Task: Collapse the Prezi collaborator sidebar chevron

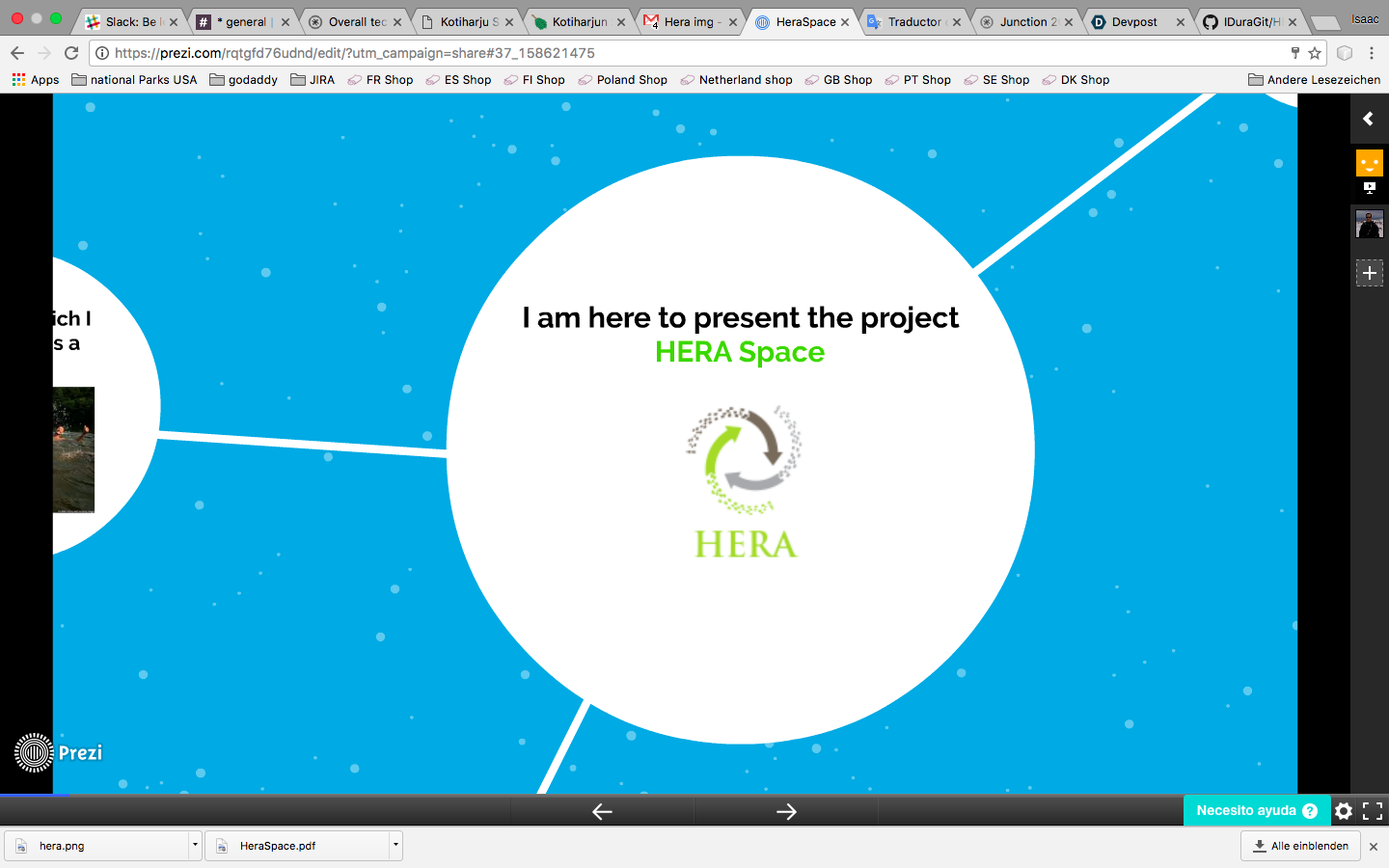Action: [1368, 119]
